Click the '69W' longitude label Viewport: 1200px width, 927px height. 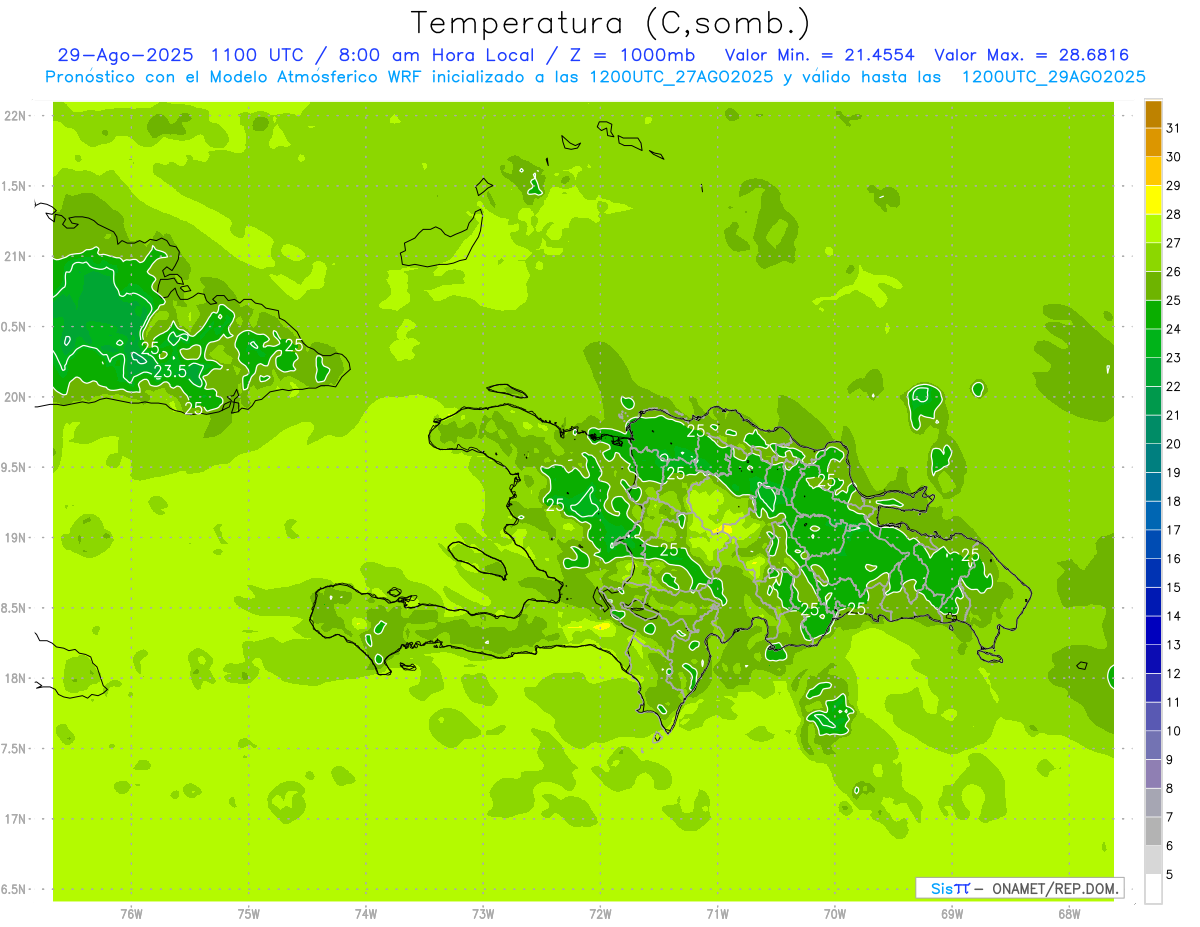(x=952, y=914)
